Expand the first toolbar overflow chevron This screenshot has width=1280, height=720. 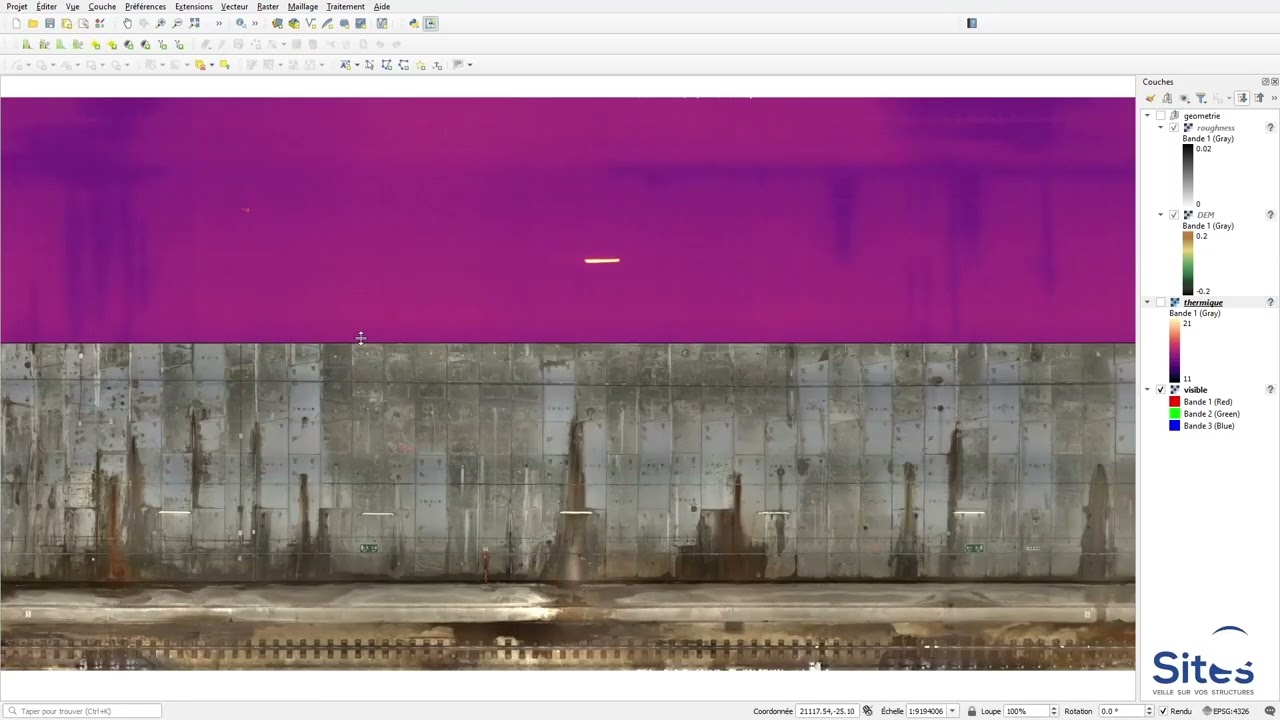pos(219,24)
